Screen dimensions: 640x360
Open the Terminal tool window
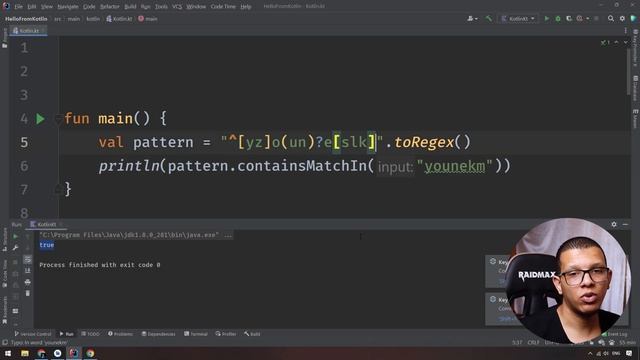pyautogui.click(x=196, y=334)
